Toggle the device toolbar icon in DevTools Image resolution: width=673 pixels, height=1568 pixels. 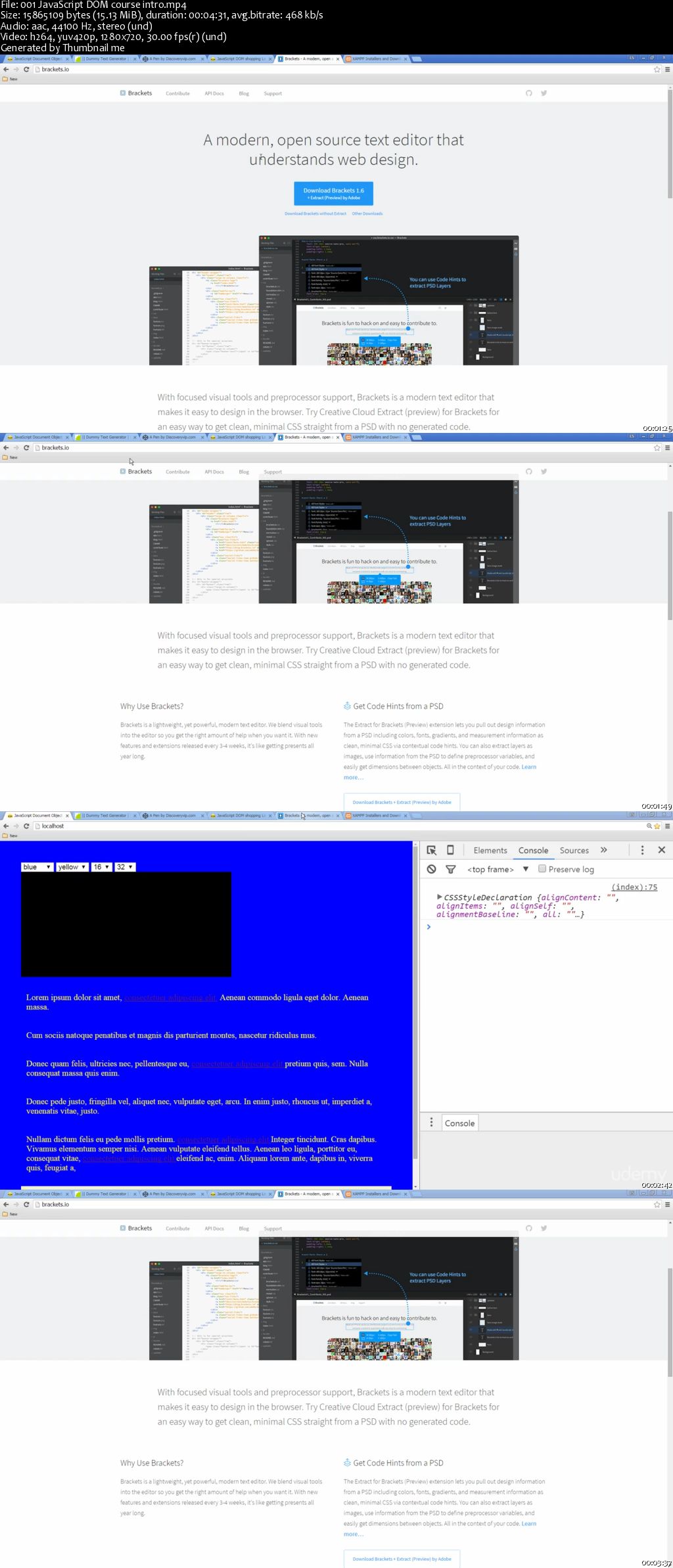[x=450, y=850]
